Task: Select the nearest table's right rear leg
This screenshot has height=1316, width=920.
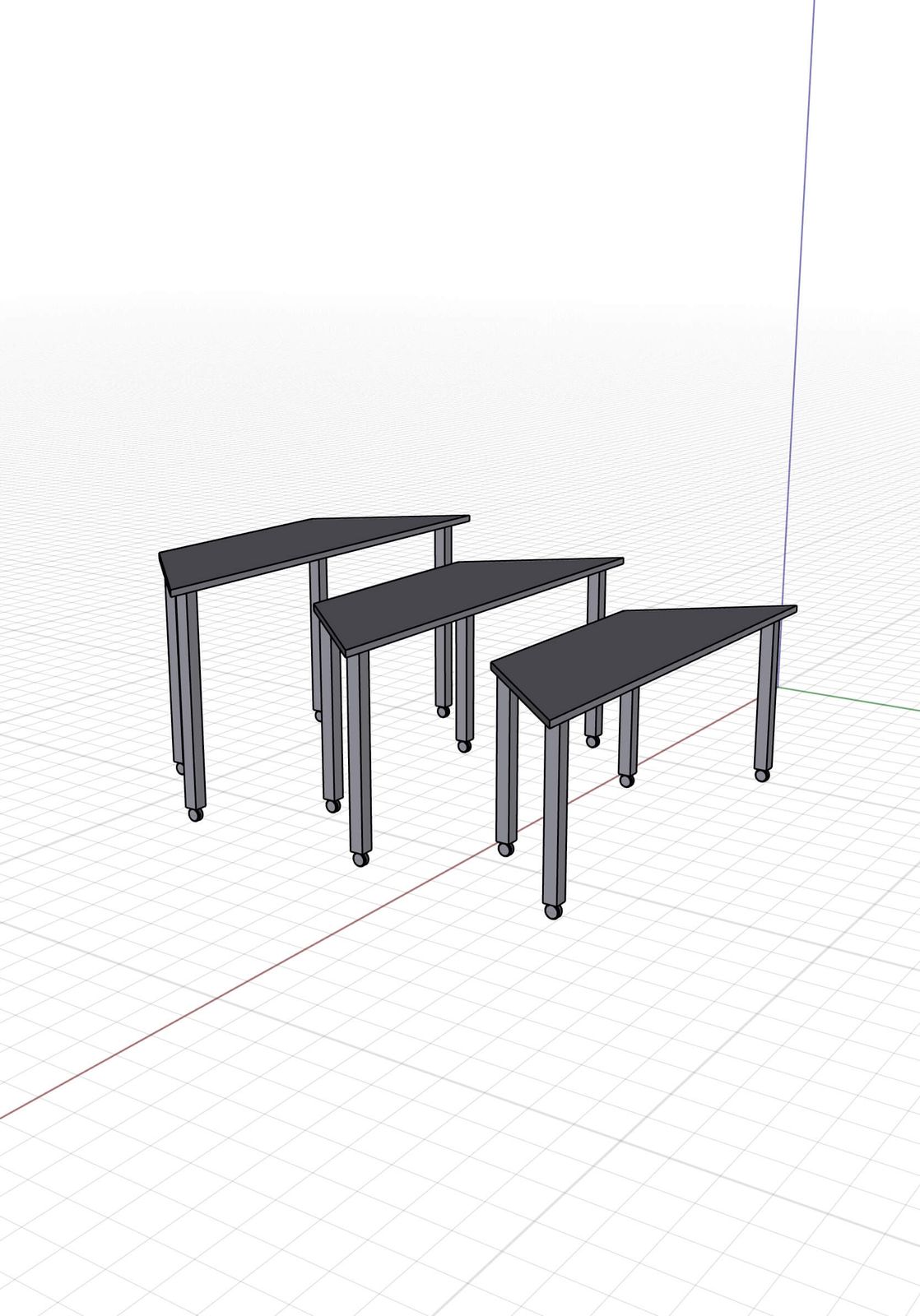Action: click(767, 695)
